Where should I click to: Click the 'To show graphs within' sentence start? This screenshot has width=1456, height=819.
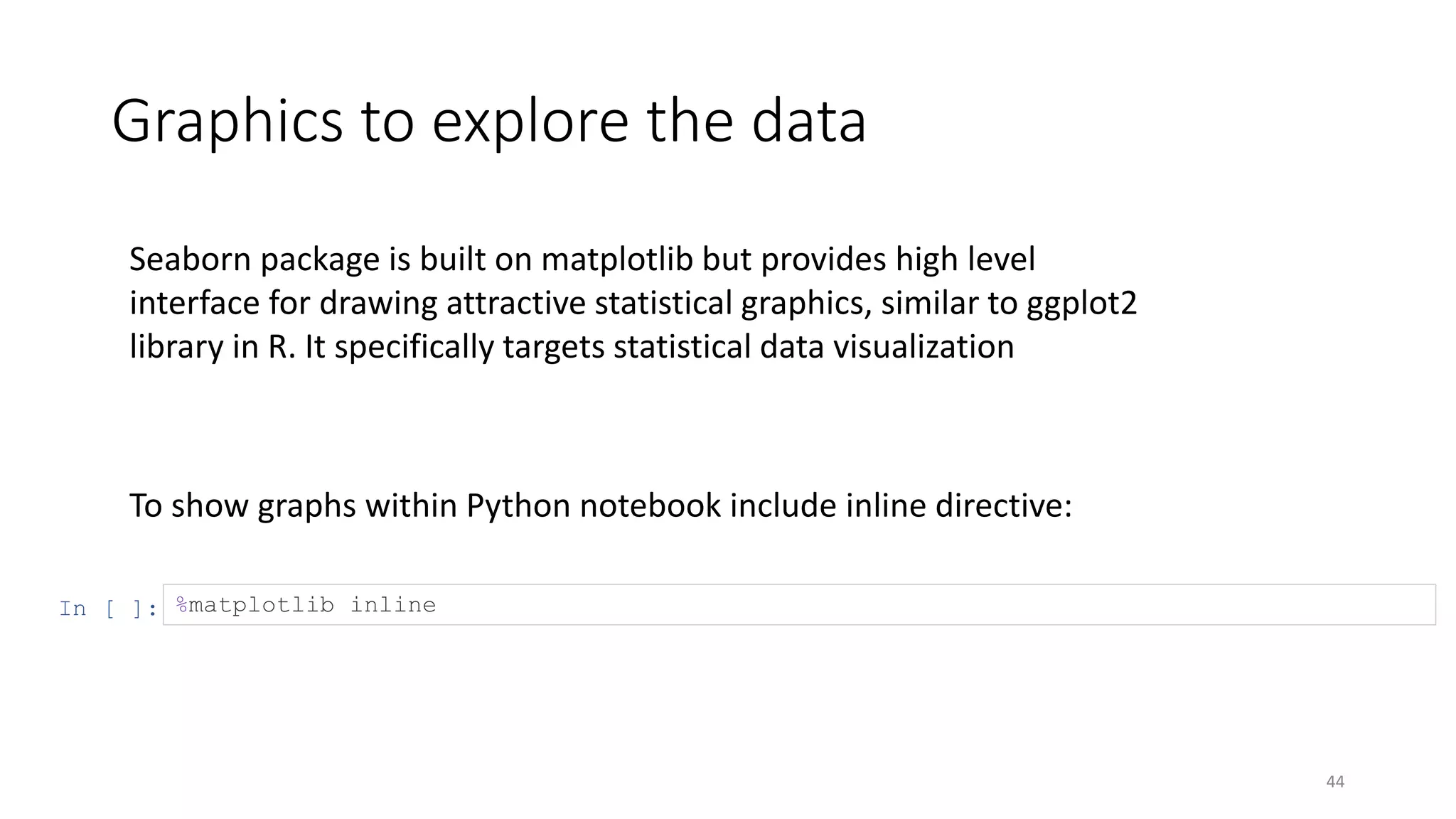[x=242, y=506]
